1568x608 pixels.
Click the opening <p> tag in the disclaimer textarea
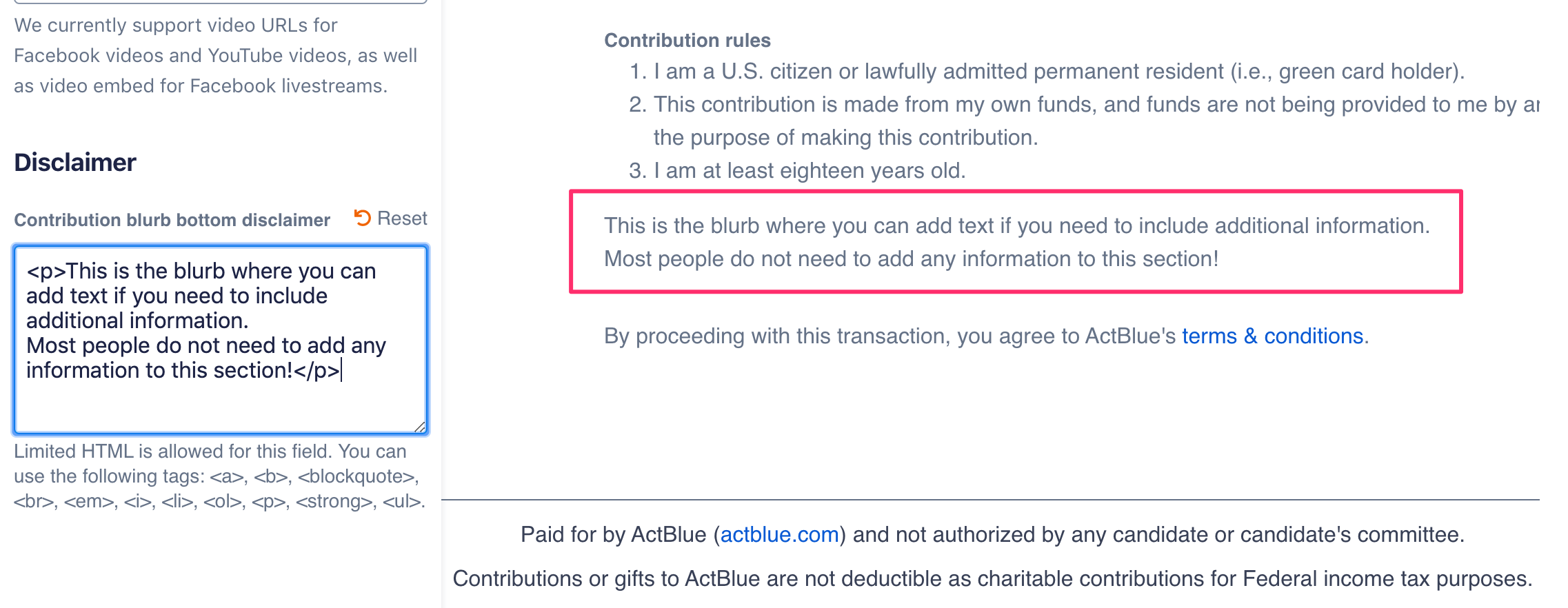(x=46, y=272)
